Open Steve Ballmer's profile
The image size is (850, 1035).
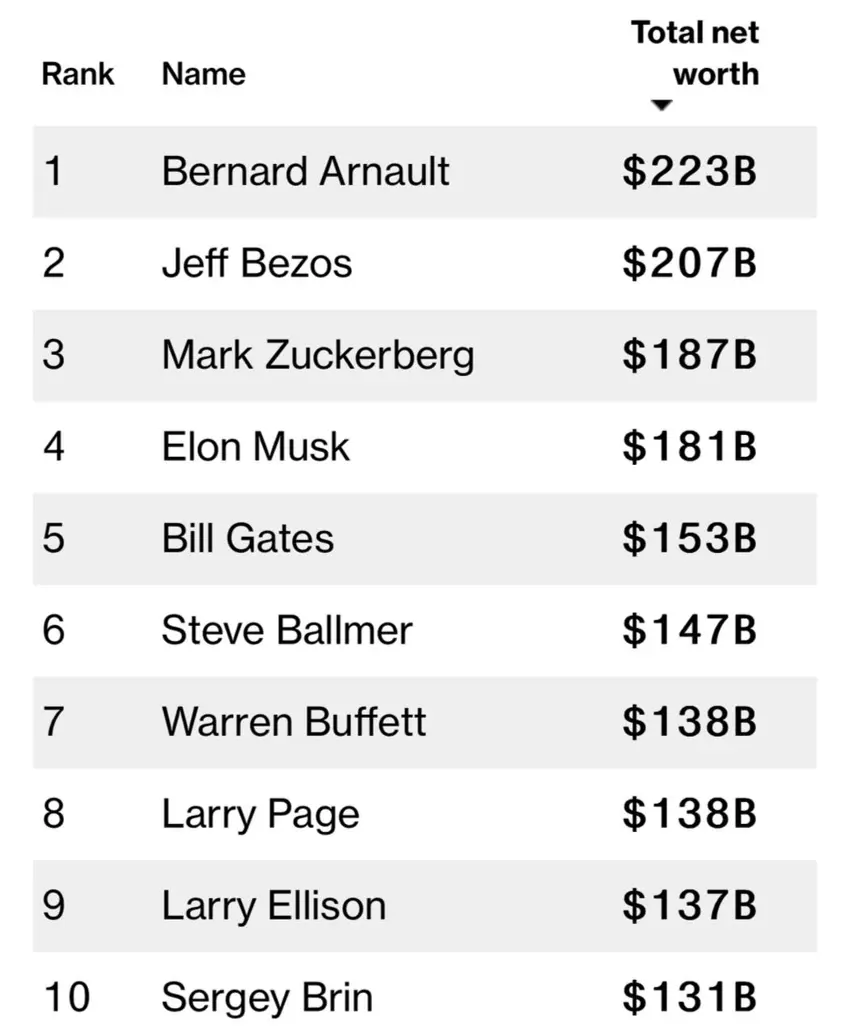(287, 631)
